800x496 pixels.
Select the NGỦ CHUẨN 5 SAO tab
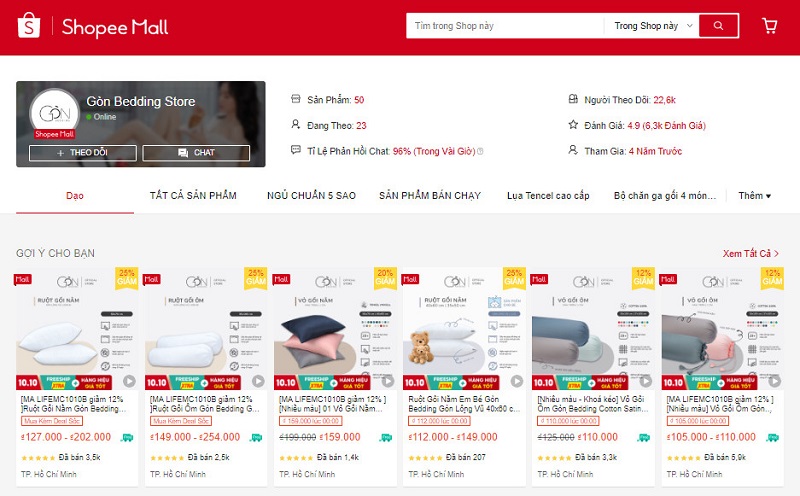(x=311, y=195)
